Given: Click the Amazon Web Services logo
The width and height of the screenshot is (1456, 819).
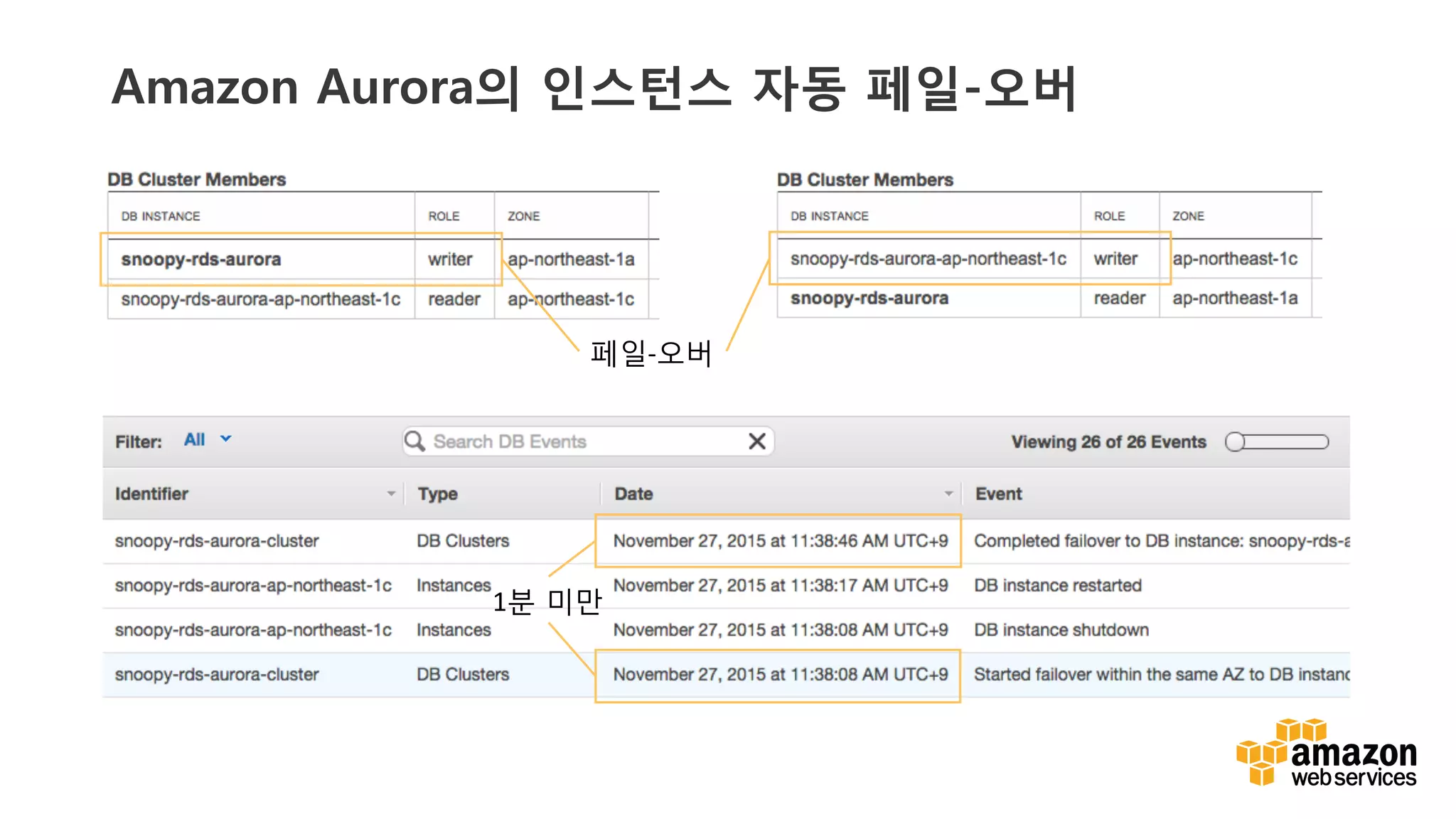Looking at the screenshot, I should 1327,754.
